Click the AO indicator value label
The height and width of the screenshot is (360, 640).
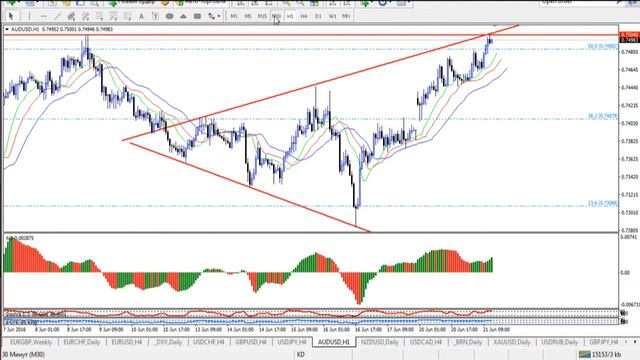click(x=20, y=238)
